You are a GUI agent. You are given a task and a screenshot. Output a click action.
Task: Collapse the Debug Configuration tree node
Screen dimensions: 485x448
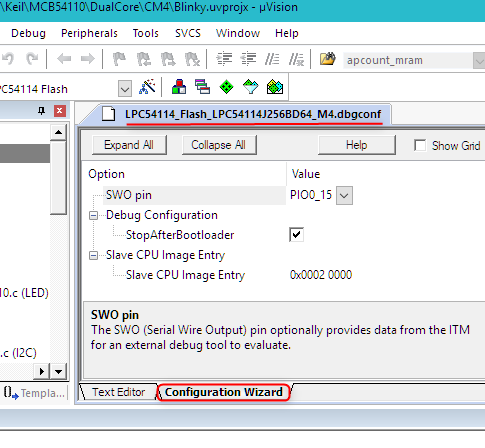coord(93,215)
